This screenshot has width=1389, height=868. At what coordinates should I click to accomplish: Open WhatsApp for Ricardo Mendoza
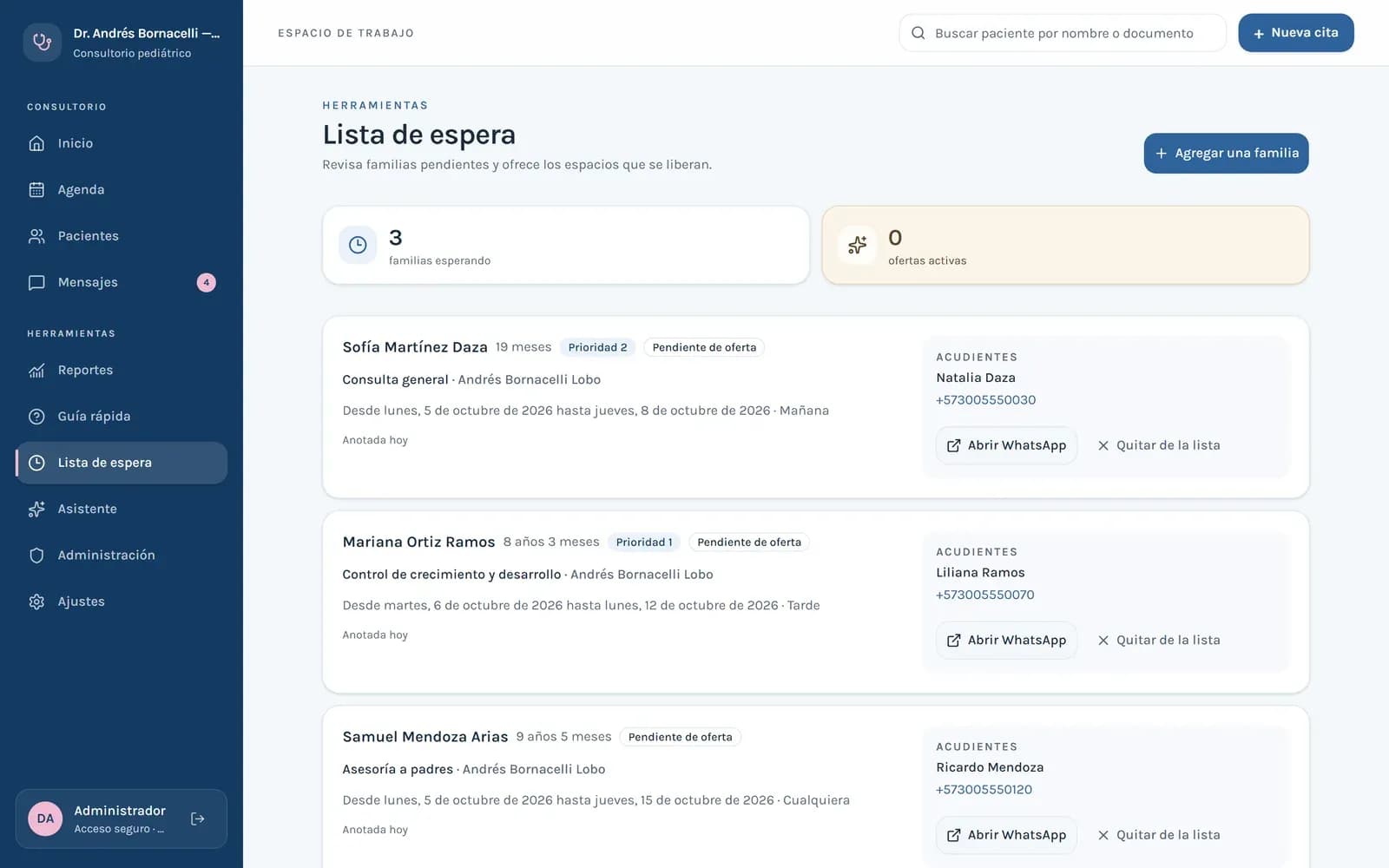1007,835
